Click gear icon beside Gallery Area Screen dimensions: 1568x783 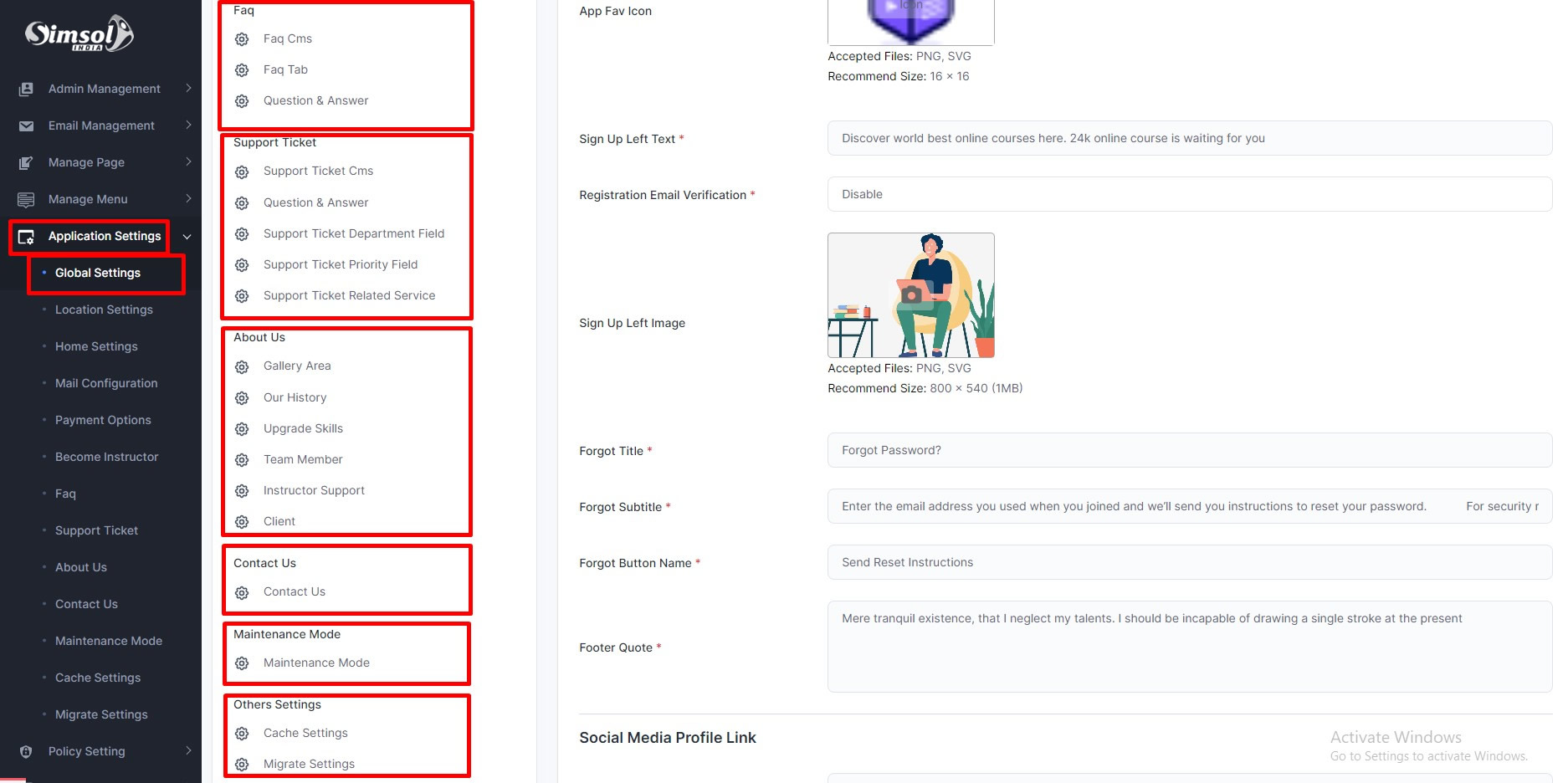coord(242,366)
